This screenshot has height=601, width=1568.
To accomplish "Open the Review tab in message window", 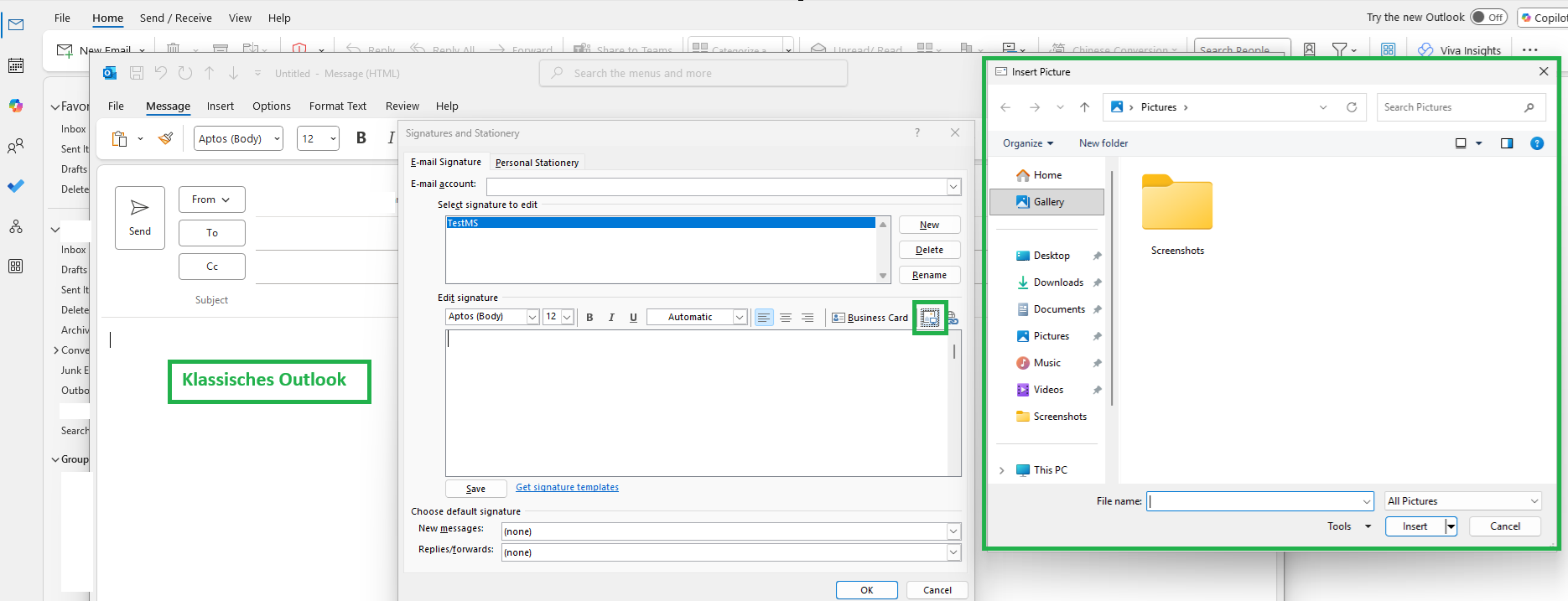I will (402, 106).
